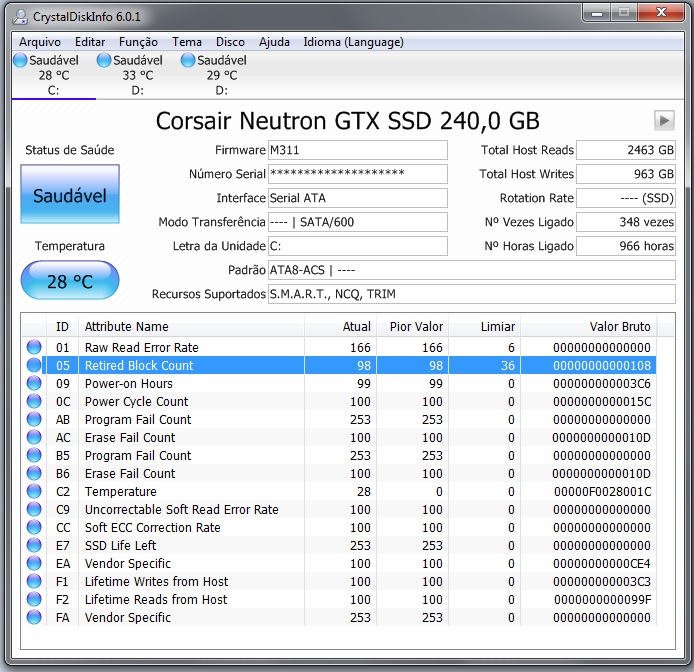The width and height of the screenshot is (694, 672).
Task: Click the Recursos Suportados S.M.A.R.T. field
Action: tap(472, 294)
